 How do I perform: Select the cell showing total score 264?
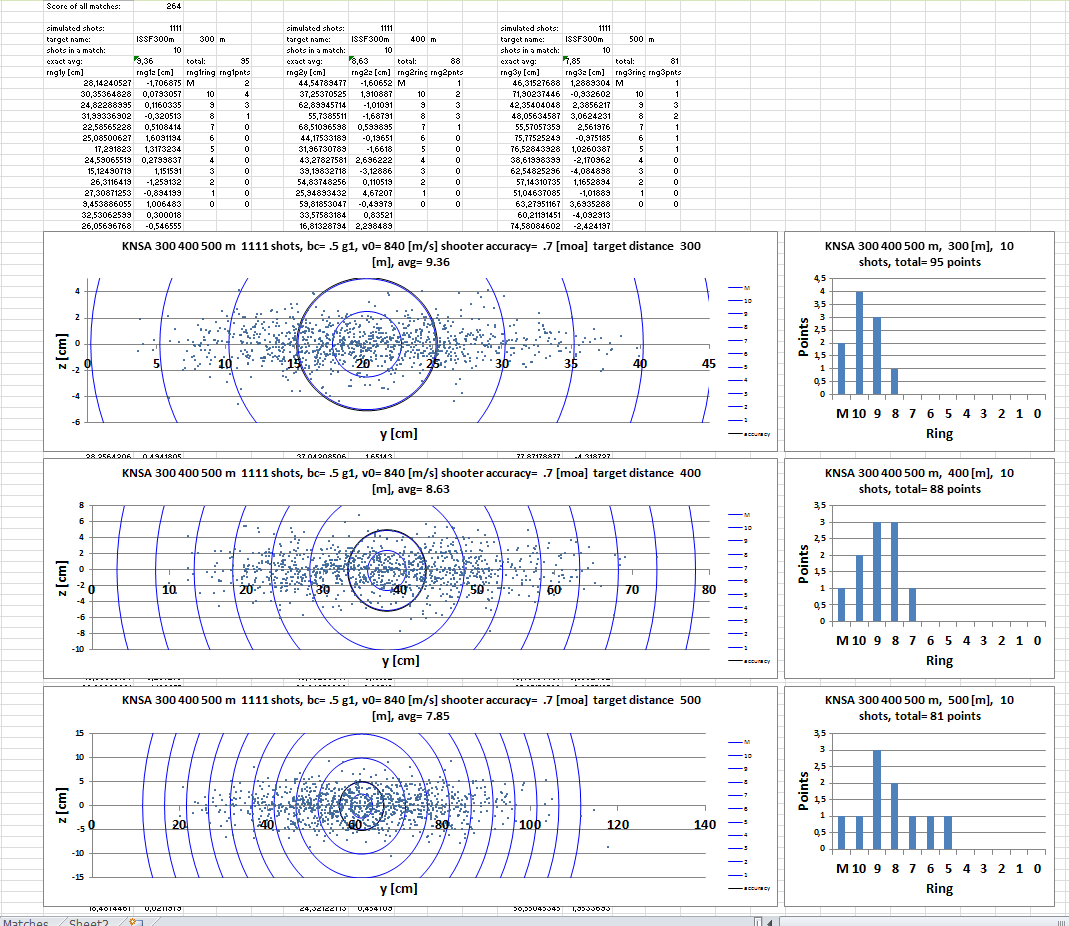click(159, 6)
